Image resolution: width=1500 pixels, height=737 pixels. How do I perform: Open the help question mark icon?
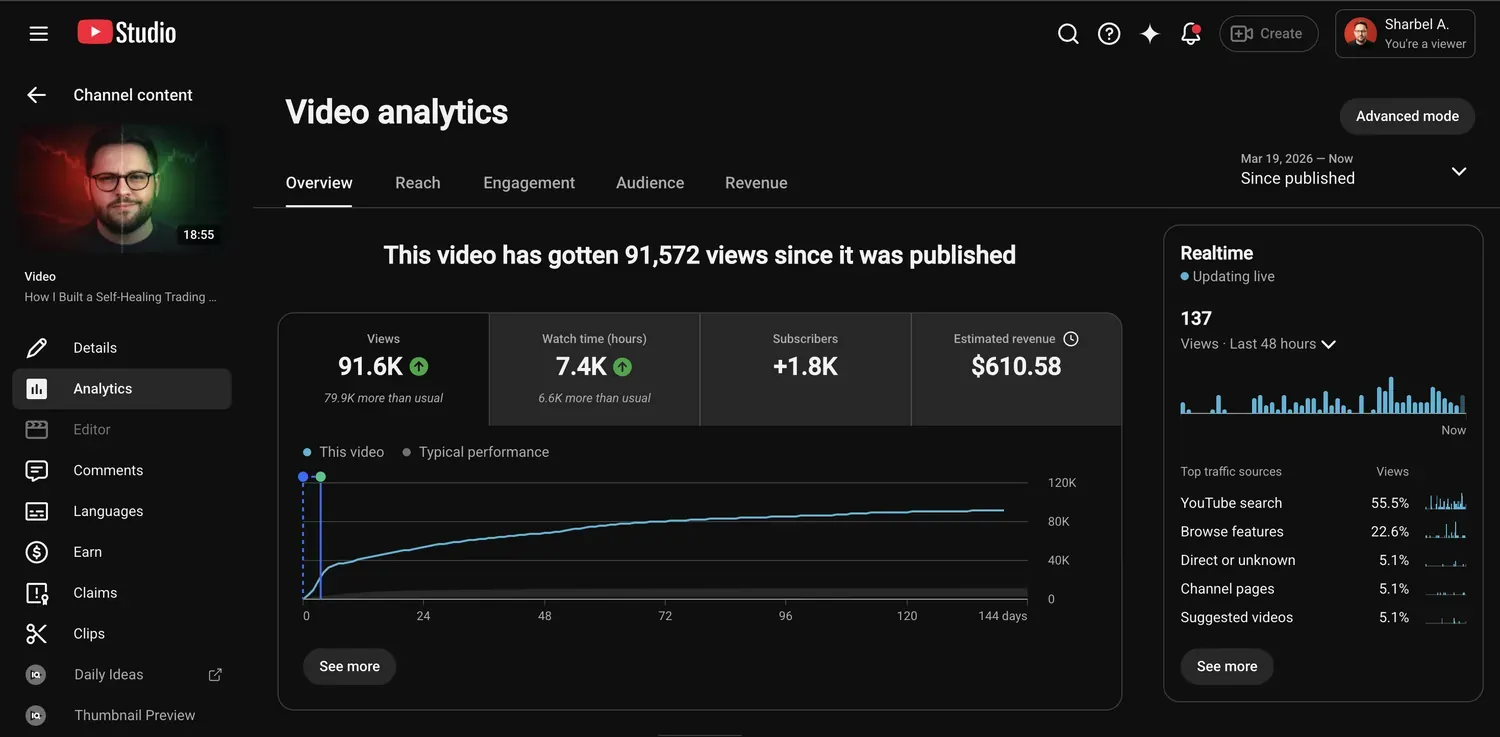1109,34
